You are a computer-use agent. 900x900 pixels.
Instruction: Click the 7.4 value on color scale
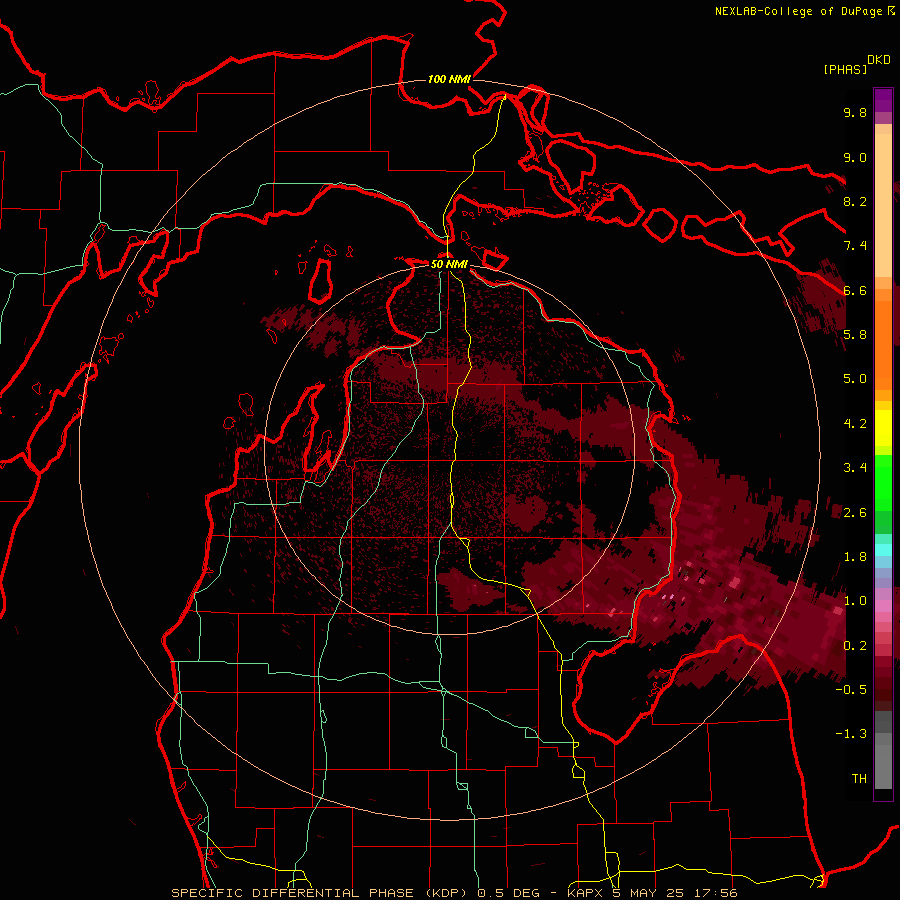(x=855, y=246)
